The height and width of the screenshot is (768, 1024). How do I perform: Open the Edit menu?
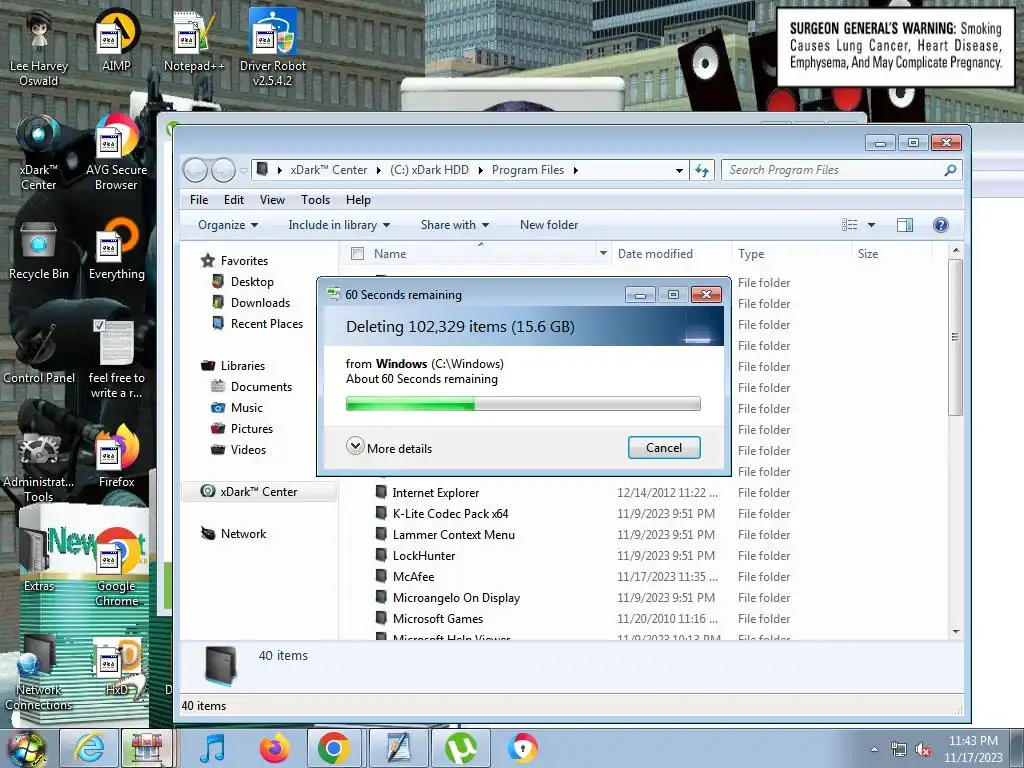pos(233,200)
